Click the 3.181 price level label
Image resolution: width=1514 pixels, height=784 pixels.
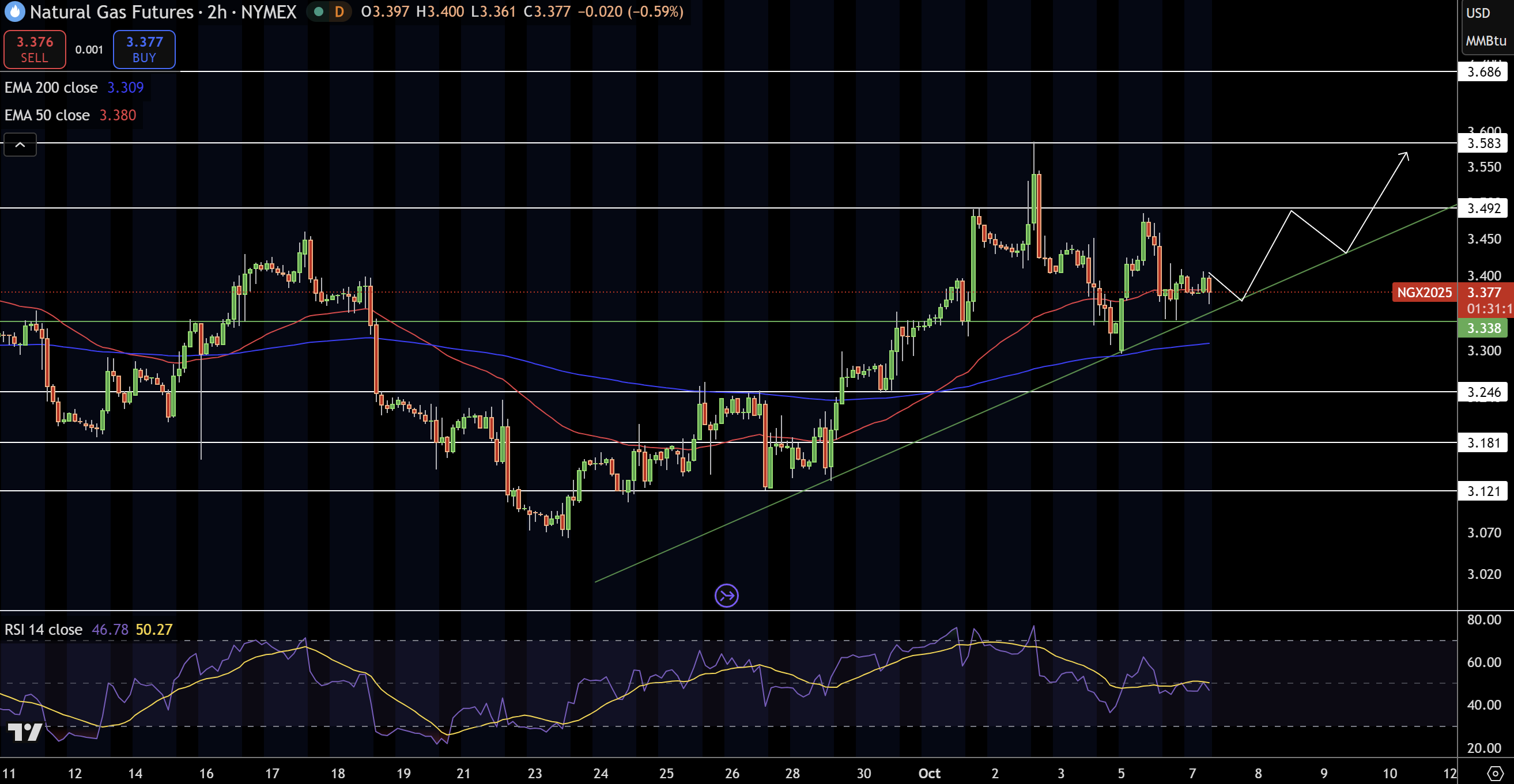point(1483,443)
